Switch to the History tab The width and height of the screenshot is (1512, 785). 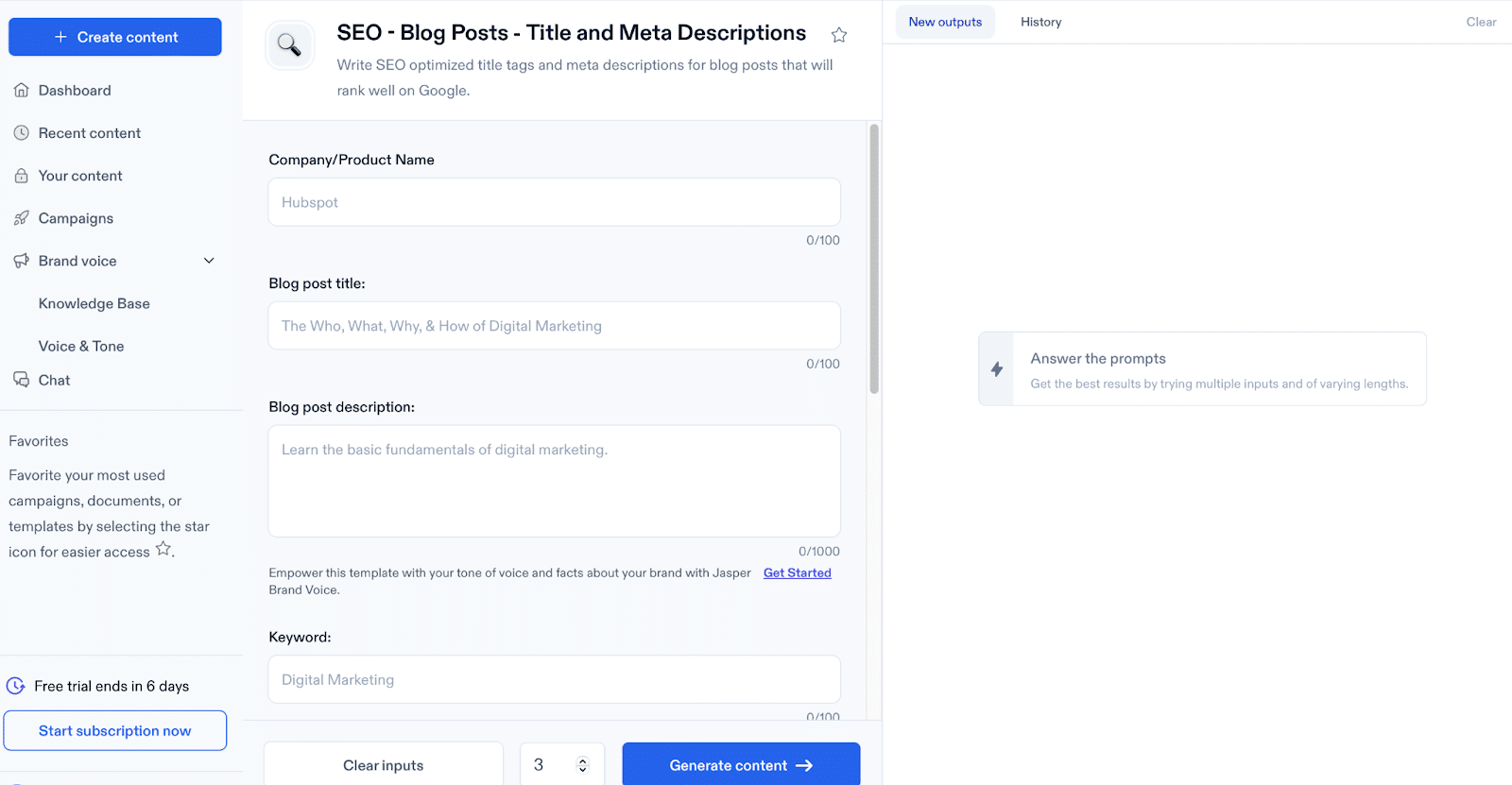click(x=1040, y=22)
